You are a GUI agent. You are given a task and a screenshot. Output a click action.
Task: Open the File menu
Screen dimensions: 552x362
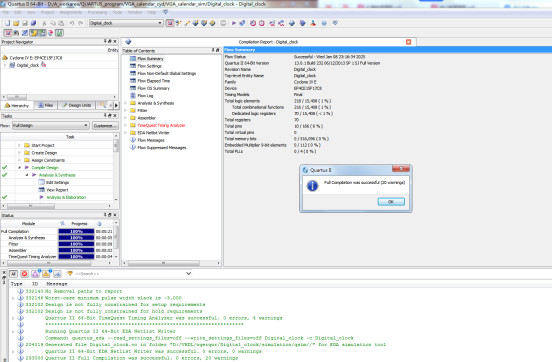click(6, 12)
